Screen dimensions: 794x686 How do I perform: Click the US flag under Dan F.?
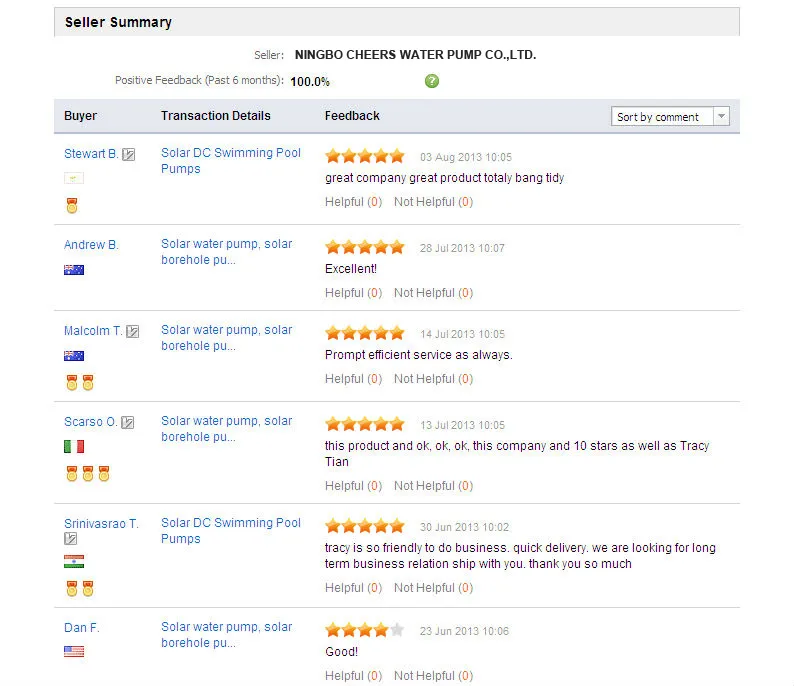coord(74,651)
